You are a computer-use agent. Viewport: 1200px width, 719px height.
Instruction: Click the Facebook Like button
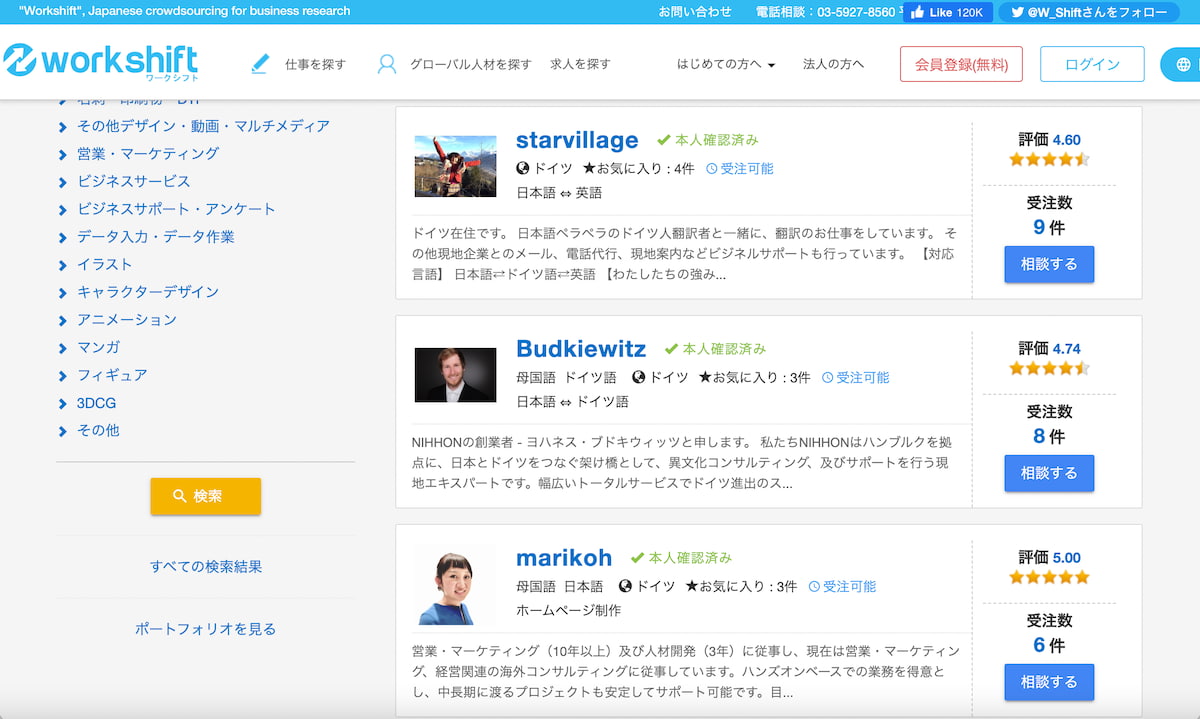point(947,12)
